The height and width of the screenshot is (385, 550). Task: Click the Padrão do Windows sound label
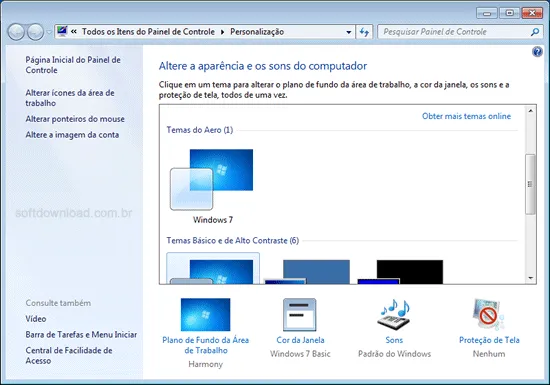click(x=395, y=354)
